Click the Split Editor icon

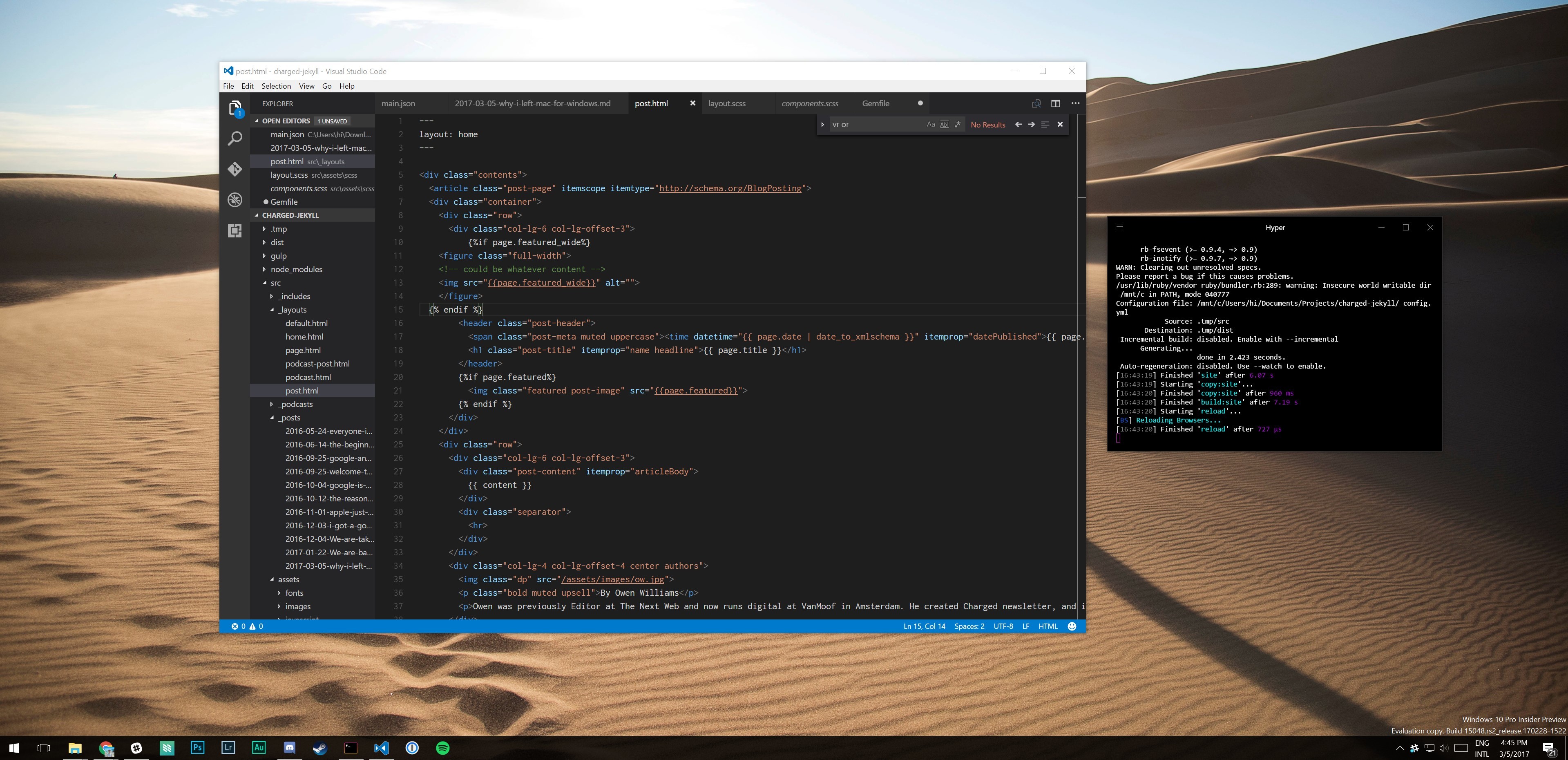coord(1055,103)
